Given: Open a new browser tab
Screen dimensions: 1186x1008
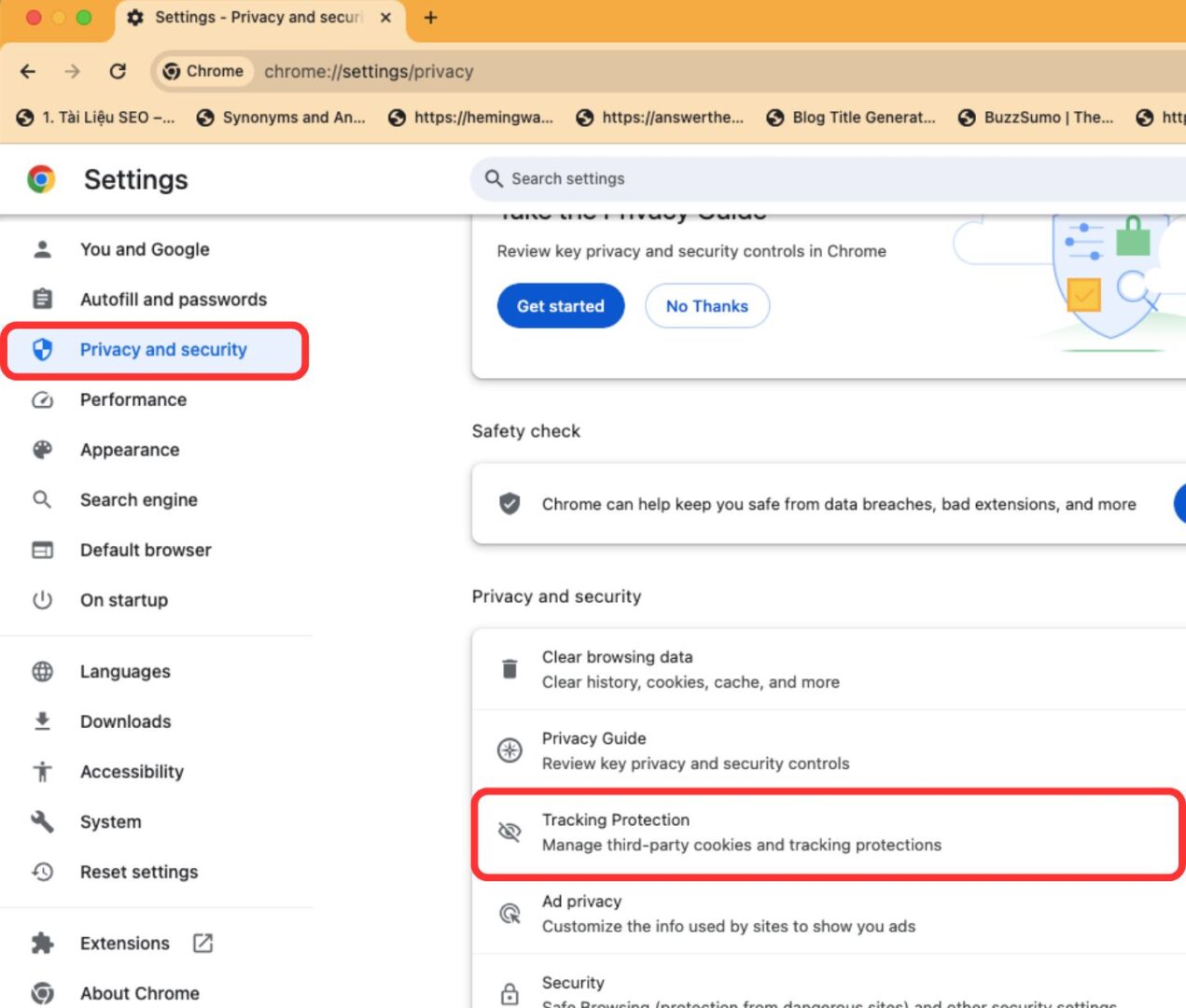Looking at the screenshot, I should click(430, 18).
